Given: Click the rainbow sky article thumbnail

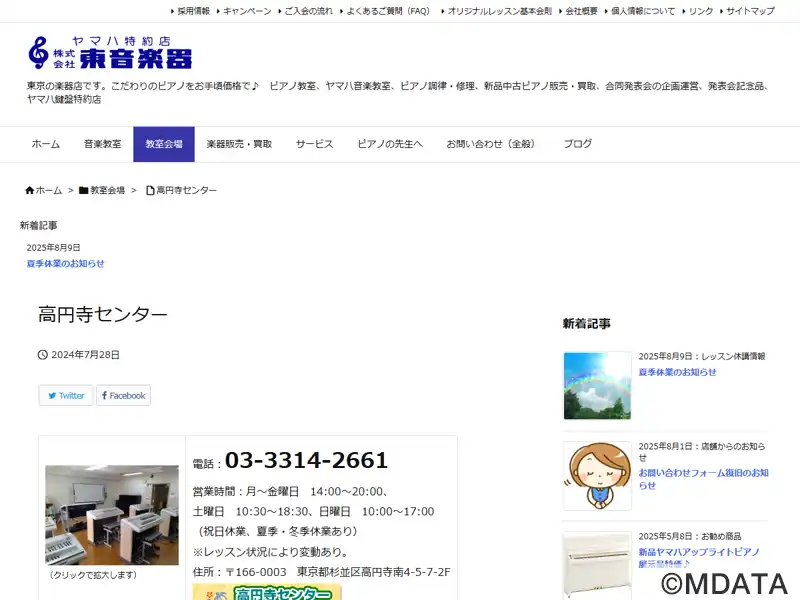Looking at the screenshot, I should (x=597, y=386).
